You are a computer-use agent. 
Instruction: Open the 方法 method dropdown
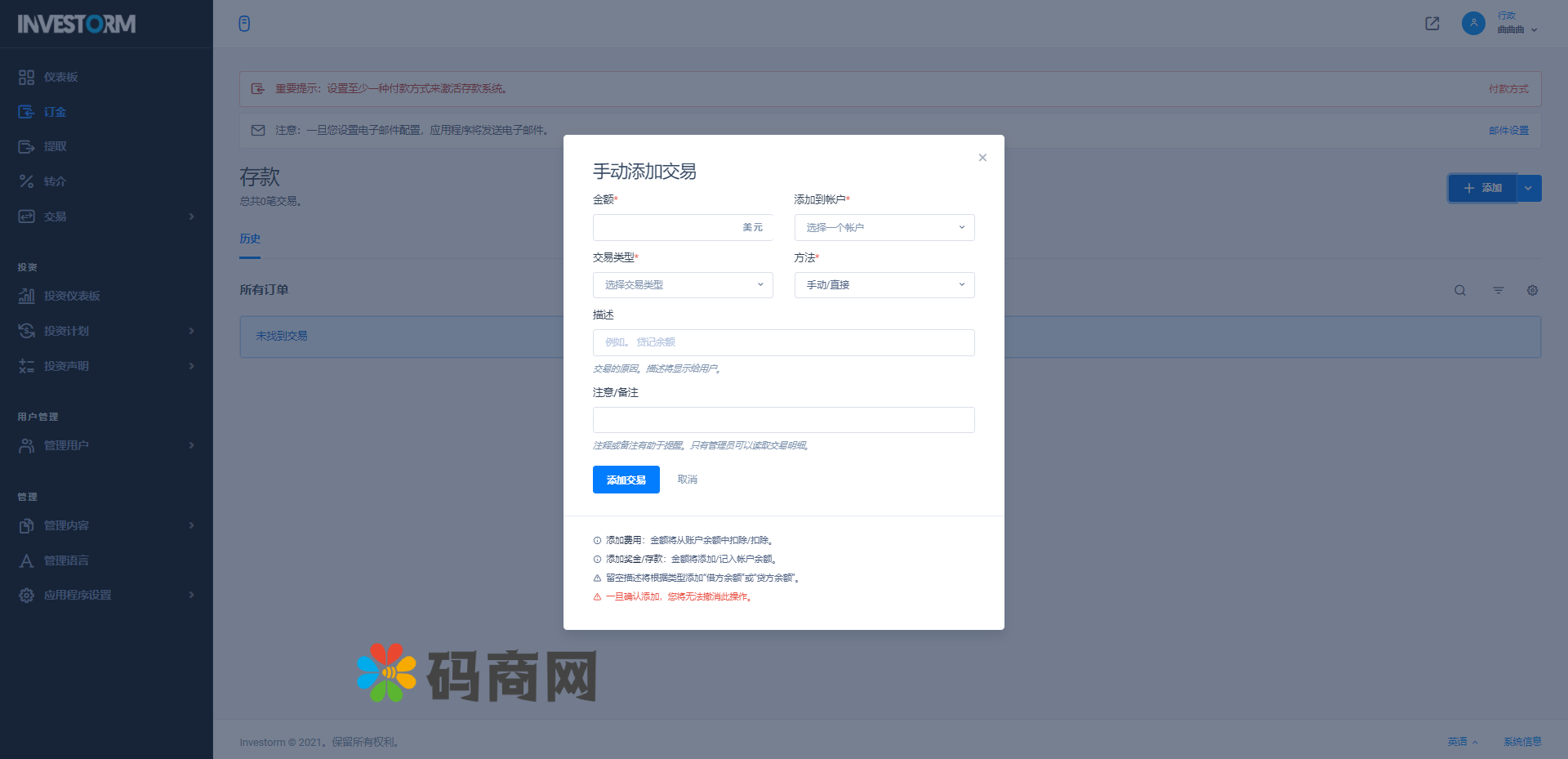coord(884,285)
